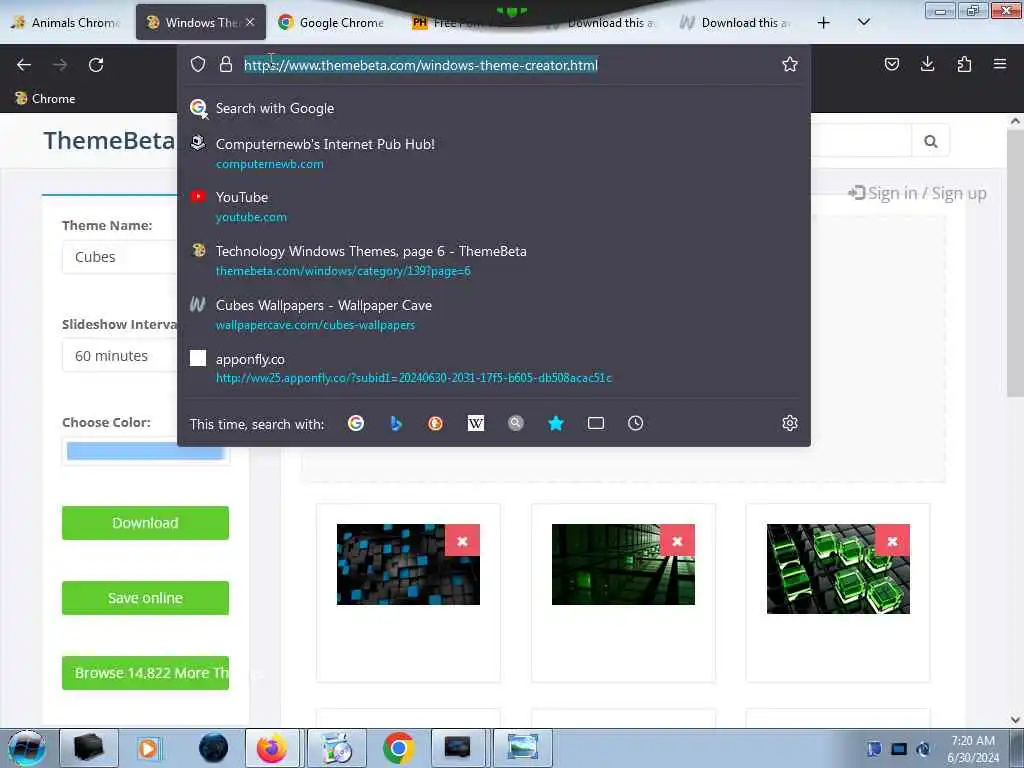
Task: Click the taskbar clock showing 7:20 AM
Action: point(973,749)
